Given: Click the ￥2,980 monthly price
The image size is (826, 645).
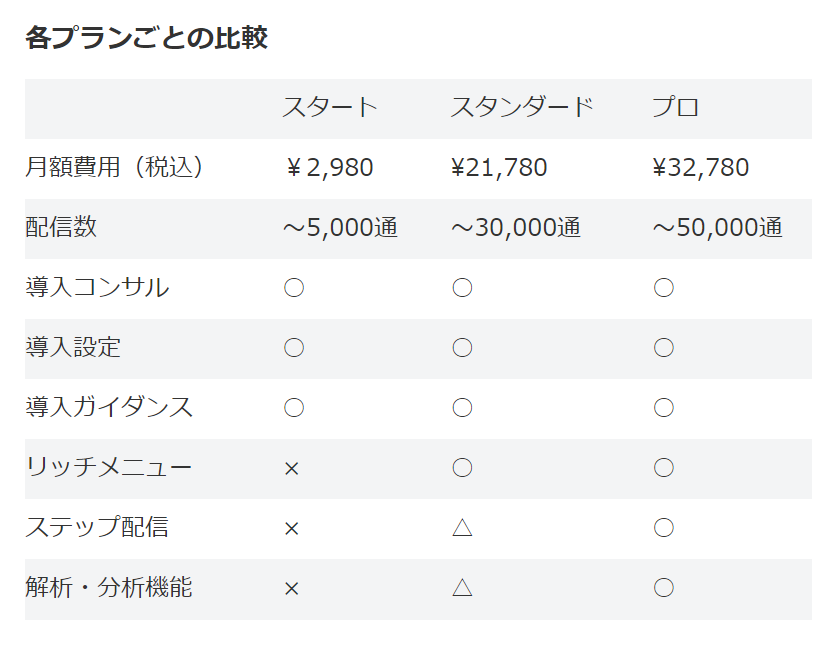Looking at the screenshot, I should [x=329, y=168].
